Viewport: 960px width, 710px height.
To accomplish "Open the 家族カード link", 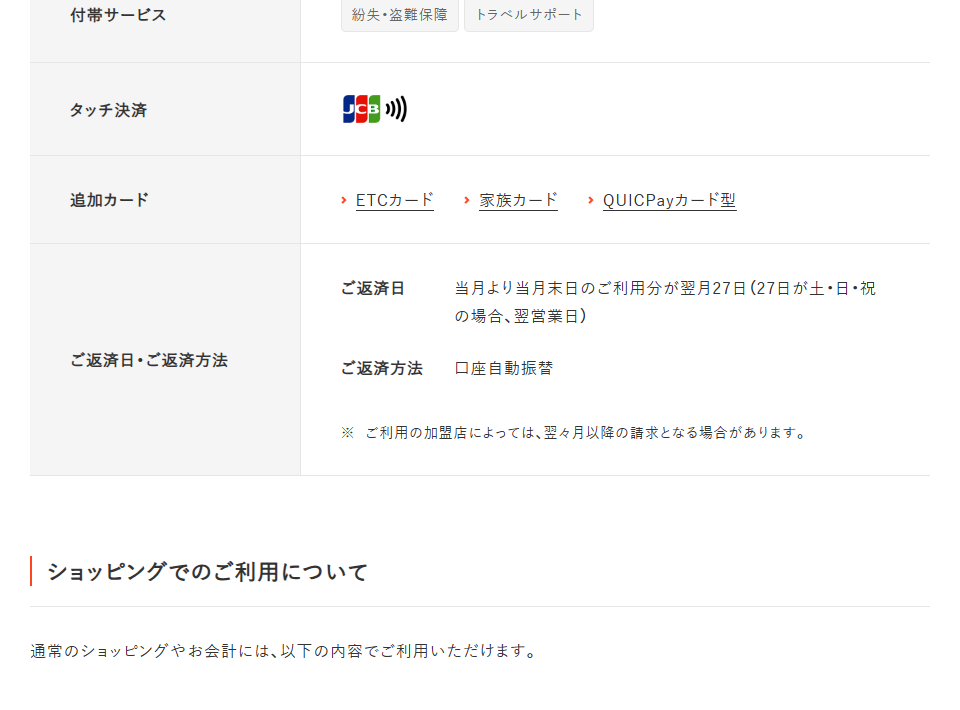I will (x=519, y=200).
